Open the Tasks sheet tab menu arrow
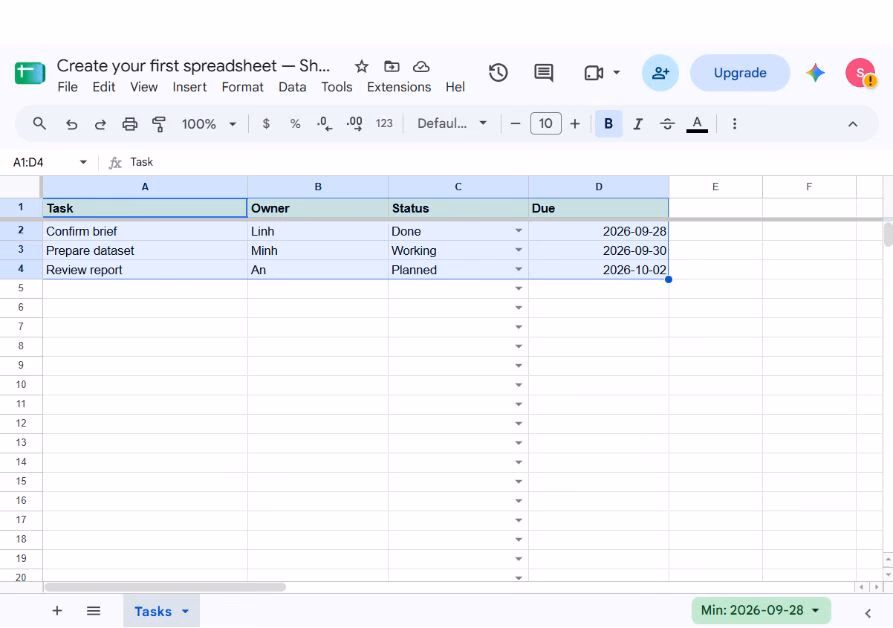Viewport: 893px width, 628px height. pos(185,611)
